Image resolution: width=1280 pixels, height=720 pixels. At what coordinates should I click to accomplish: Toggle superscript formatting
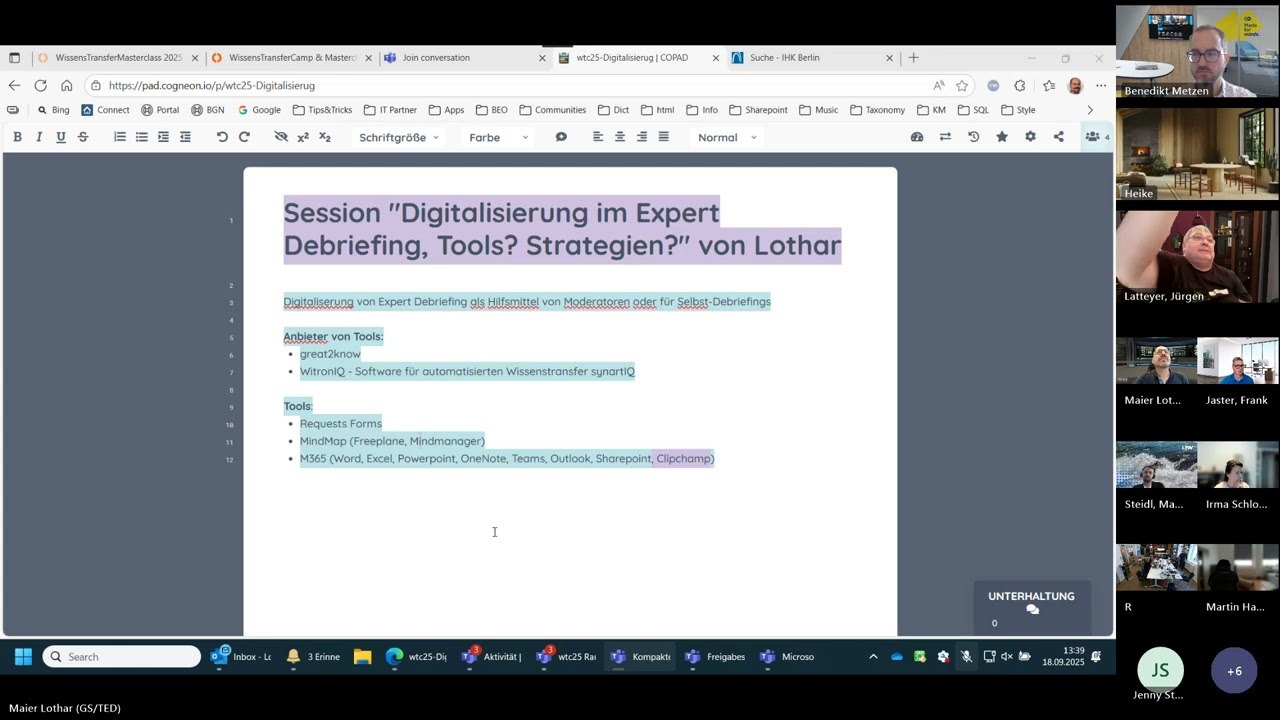point(303,137)
